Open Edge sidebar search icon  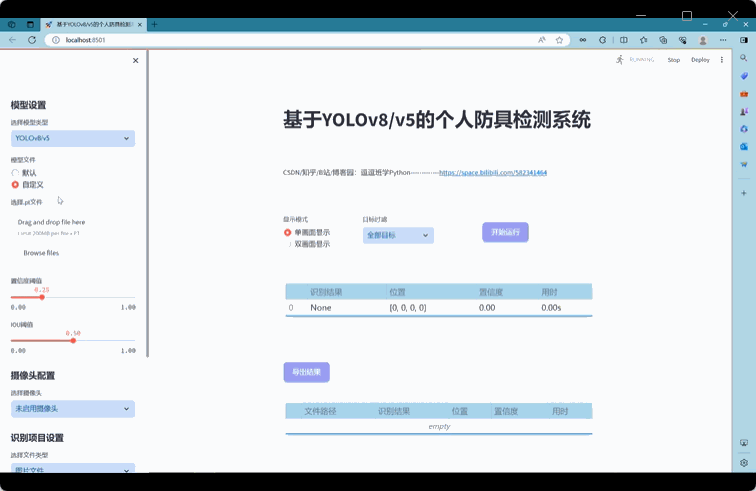[744, 58]
